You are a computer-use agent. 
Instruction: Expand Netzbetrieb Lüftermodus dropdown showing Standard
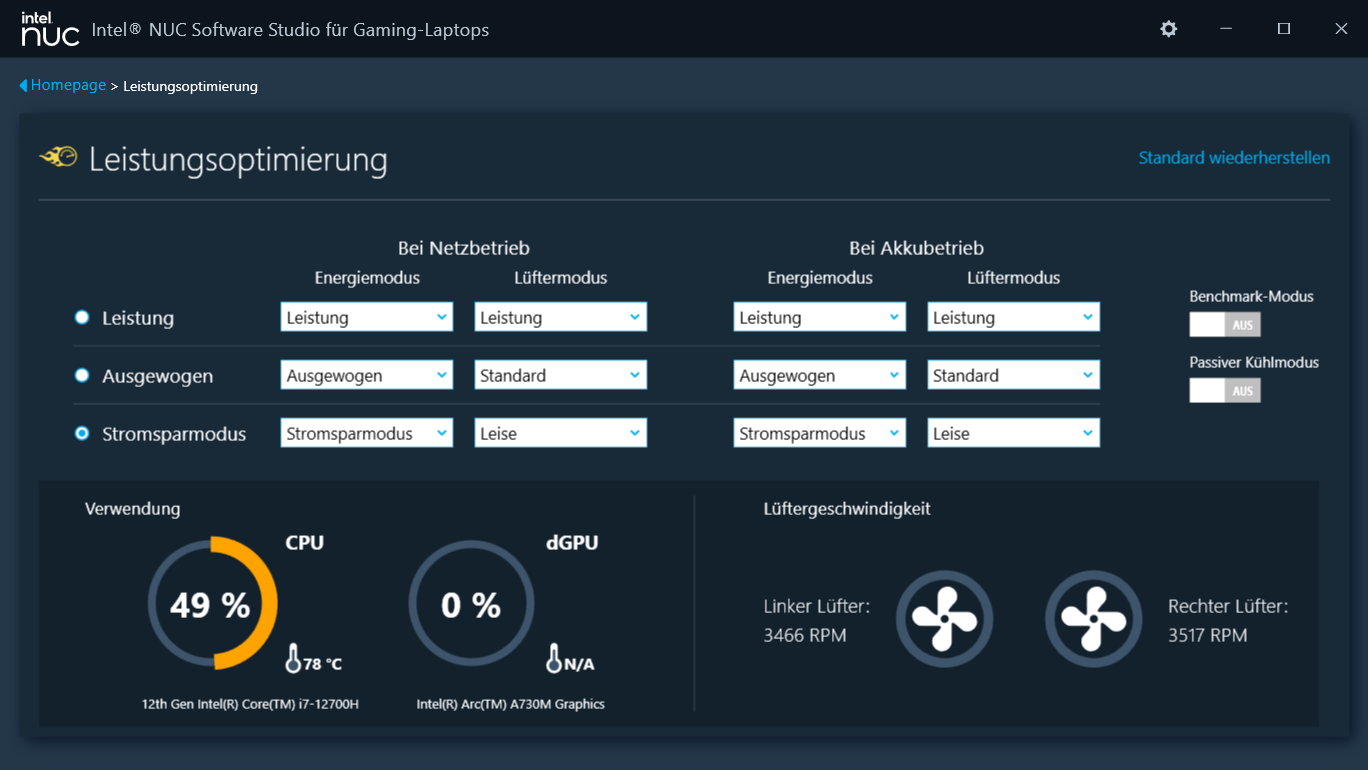(x=560, y=376)
